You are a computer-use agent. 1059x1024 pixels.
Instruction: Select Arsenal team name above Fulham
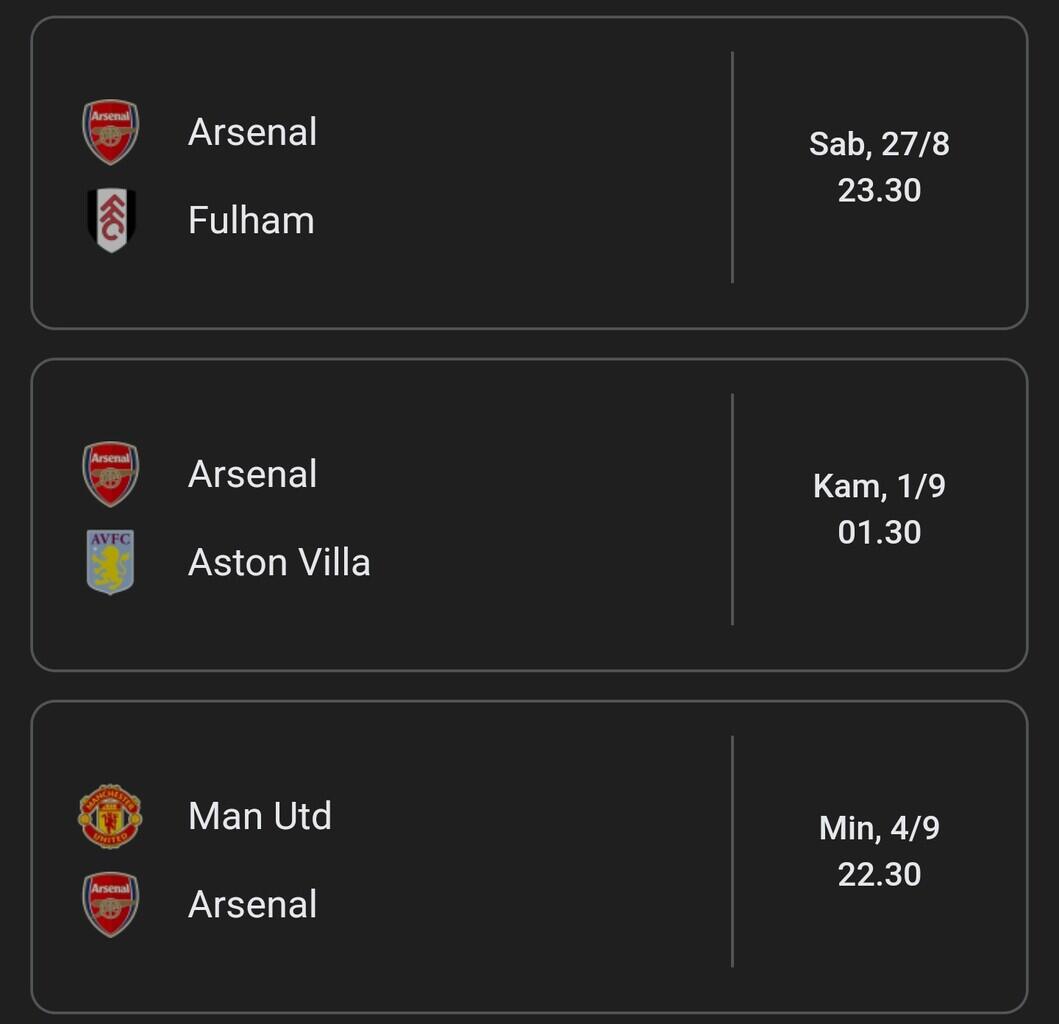click(x=252, y=132)
